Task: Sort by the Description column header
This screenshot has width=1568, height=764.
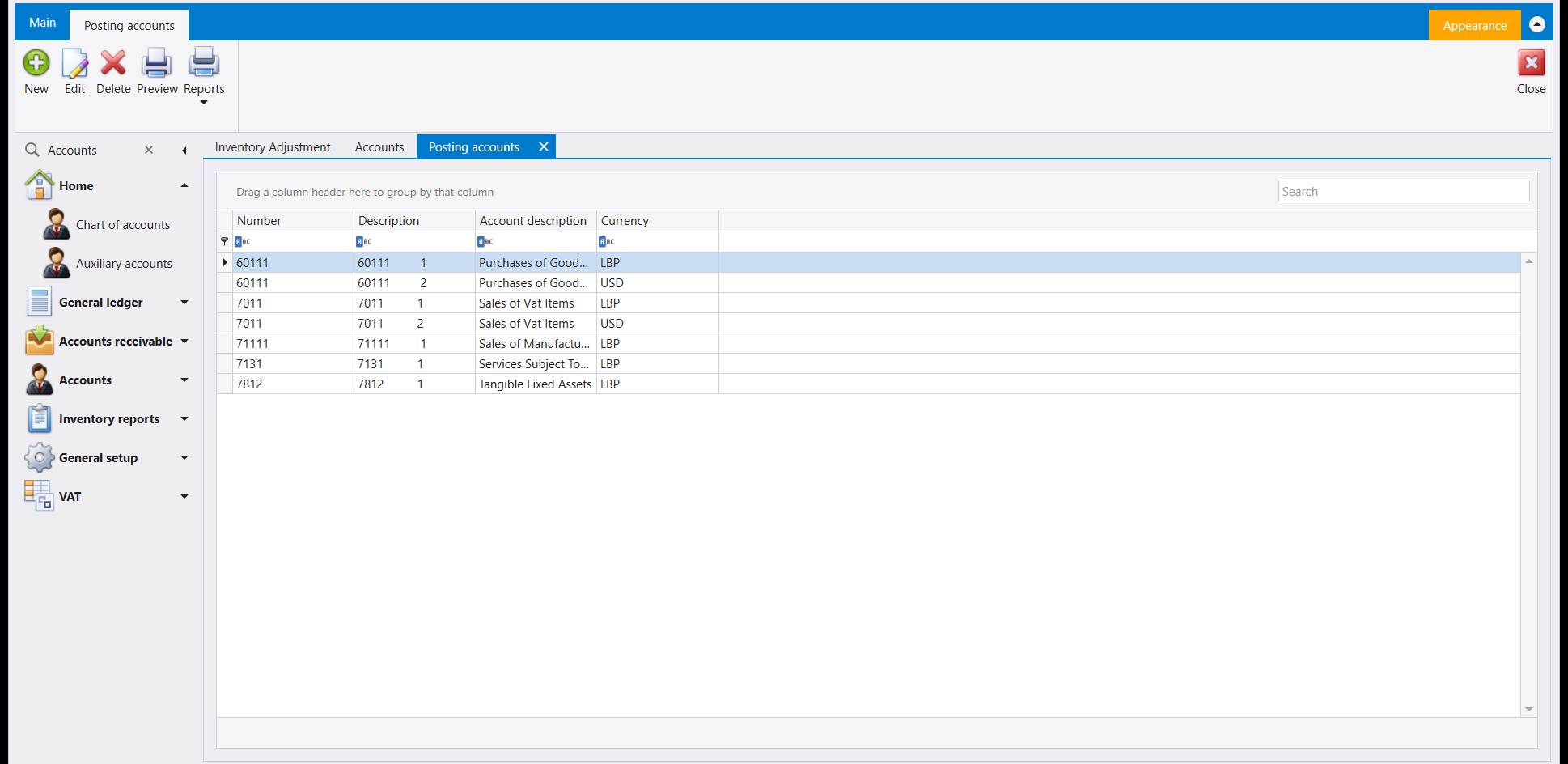Action: click(x=415, y=220)
